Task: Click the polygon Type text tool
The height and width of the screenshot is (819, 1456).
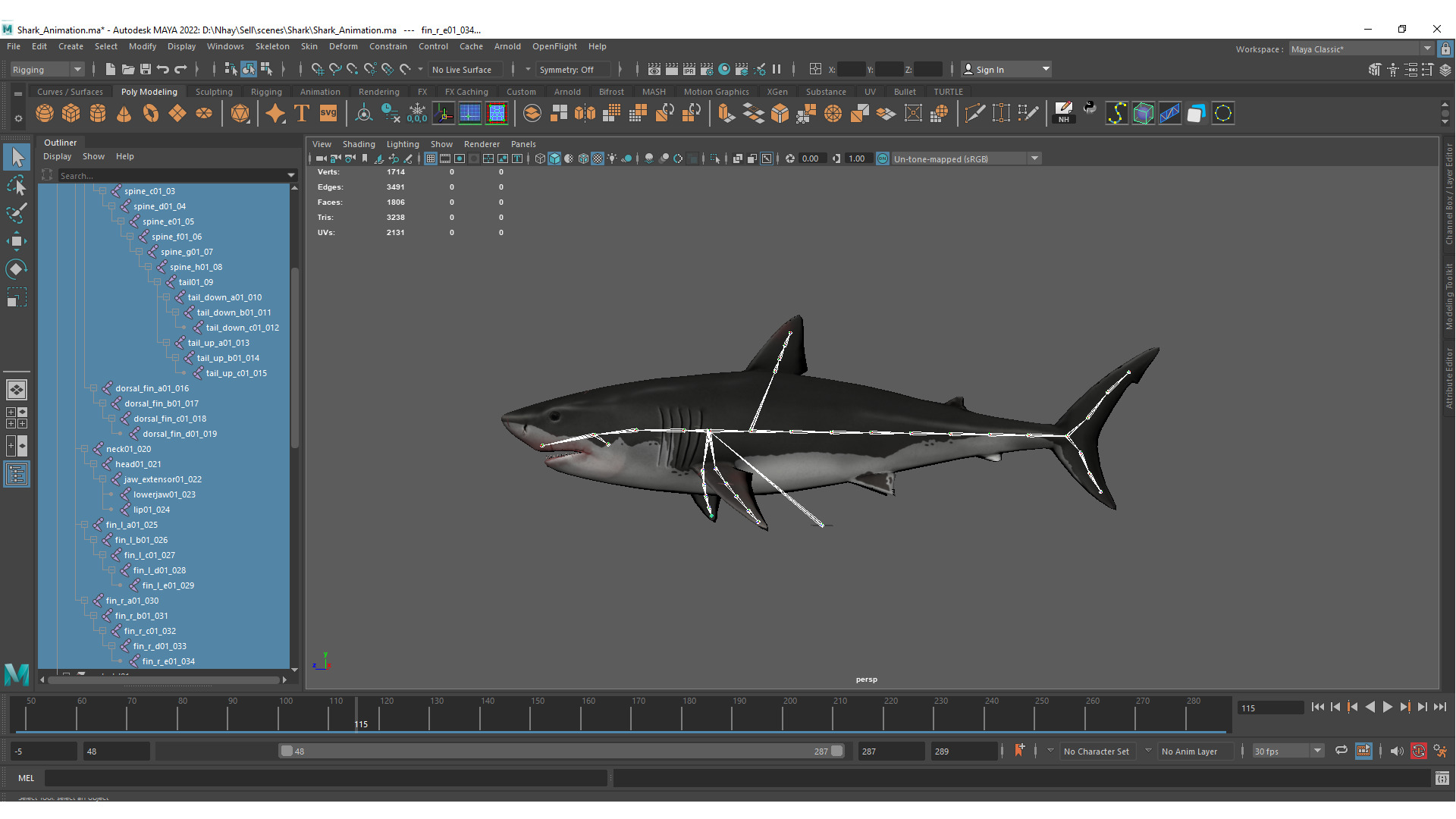Action: 302,114
